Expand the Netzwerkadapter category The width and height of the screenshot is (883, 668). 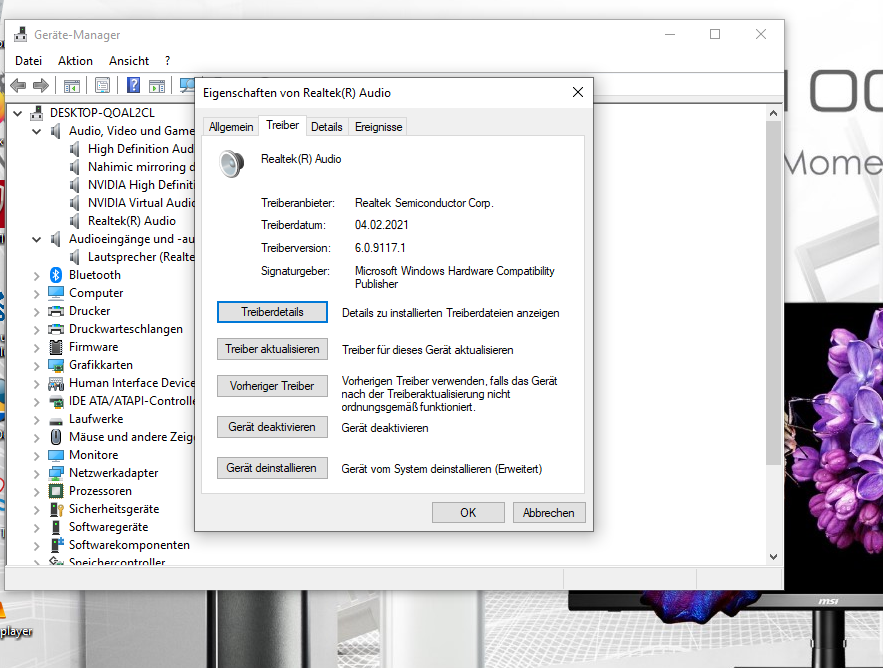[37, 474]
